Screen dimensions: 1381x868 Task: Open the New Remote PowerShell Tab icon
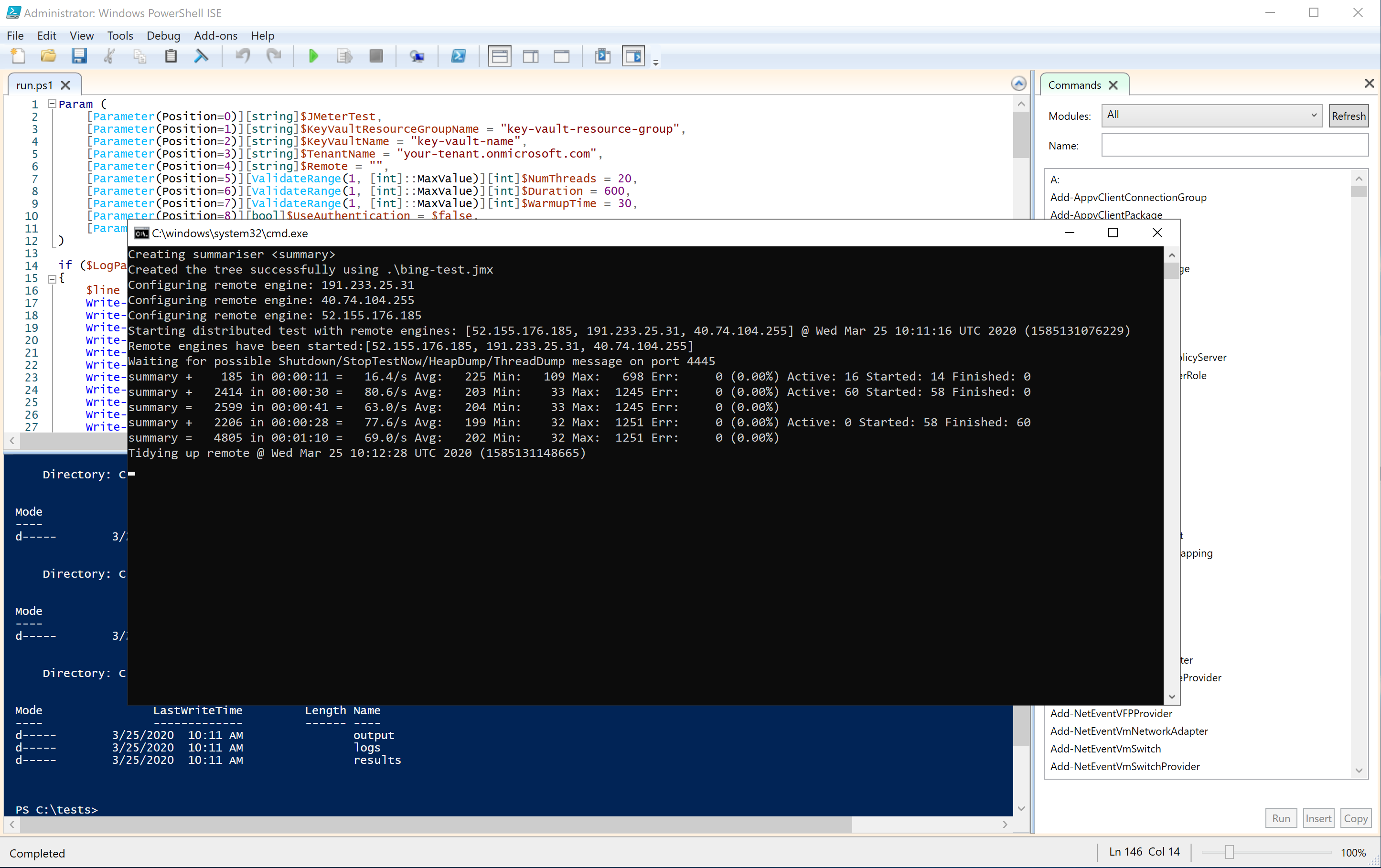pyautogui.click(x=417, y=56)
